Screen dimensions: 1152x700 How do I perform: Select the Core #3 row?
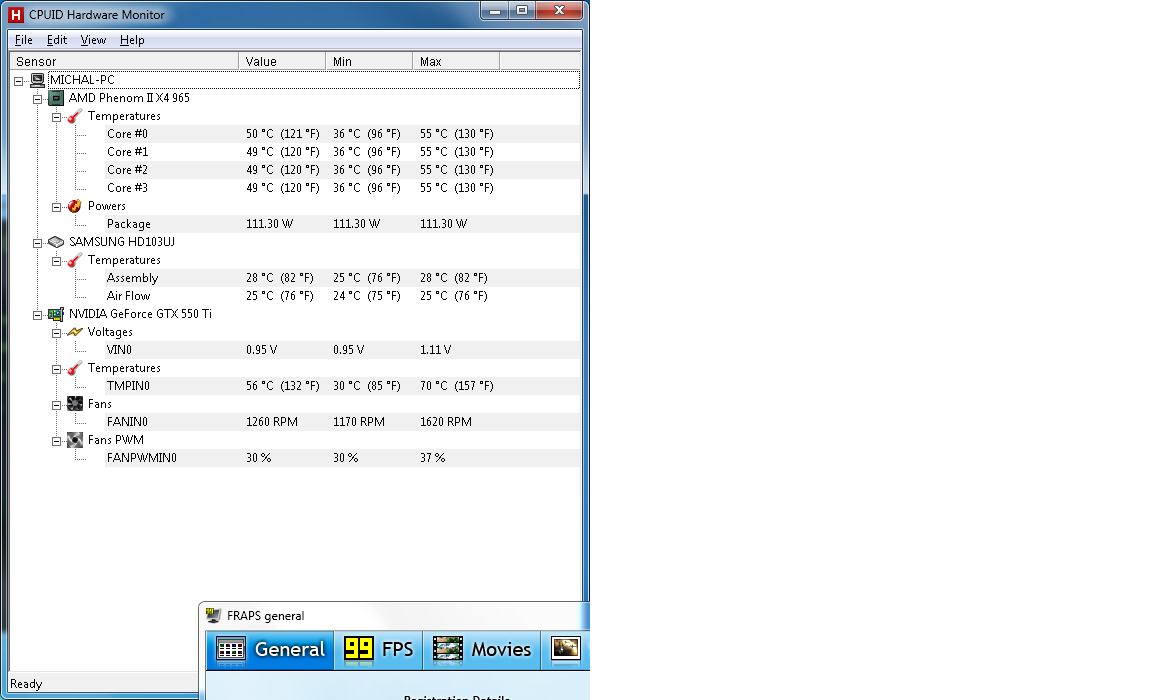click(342, 188)
